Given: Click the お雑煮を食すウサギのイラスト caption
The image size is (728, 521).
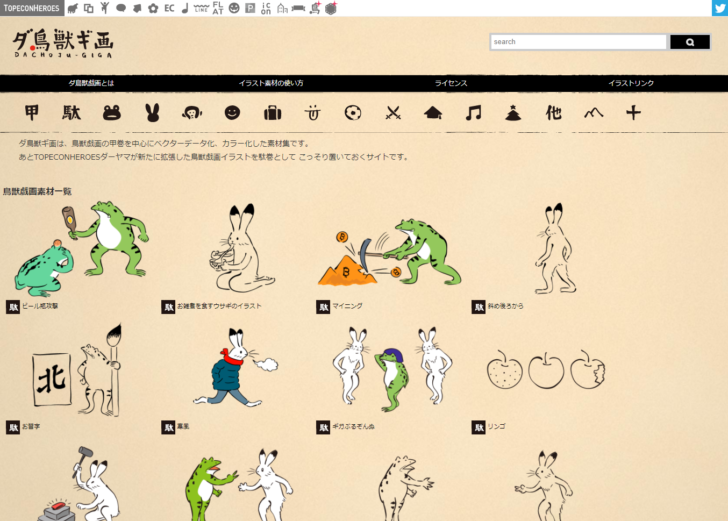Looking at the screenshot, I should point(219,306).
